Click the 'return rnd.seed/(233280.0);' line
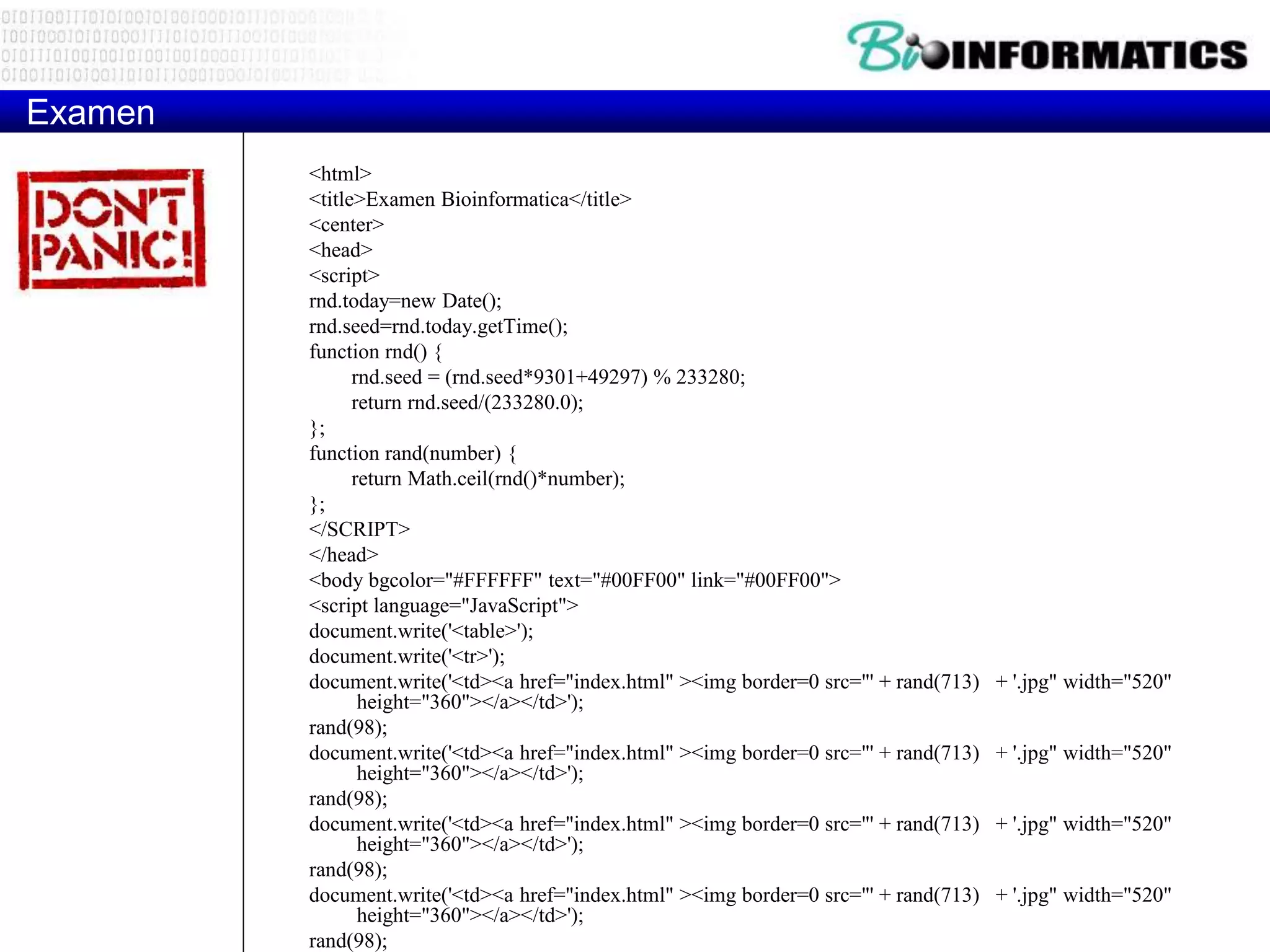Screen dimensions: 1270x952 click(467, 403)
